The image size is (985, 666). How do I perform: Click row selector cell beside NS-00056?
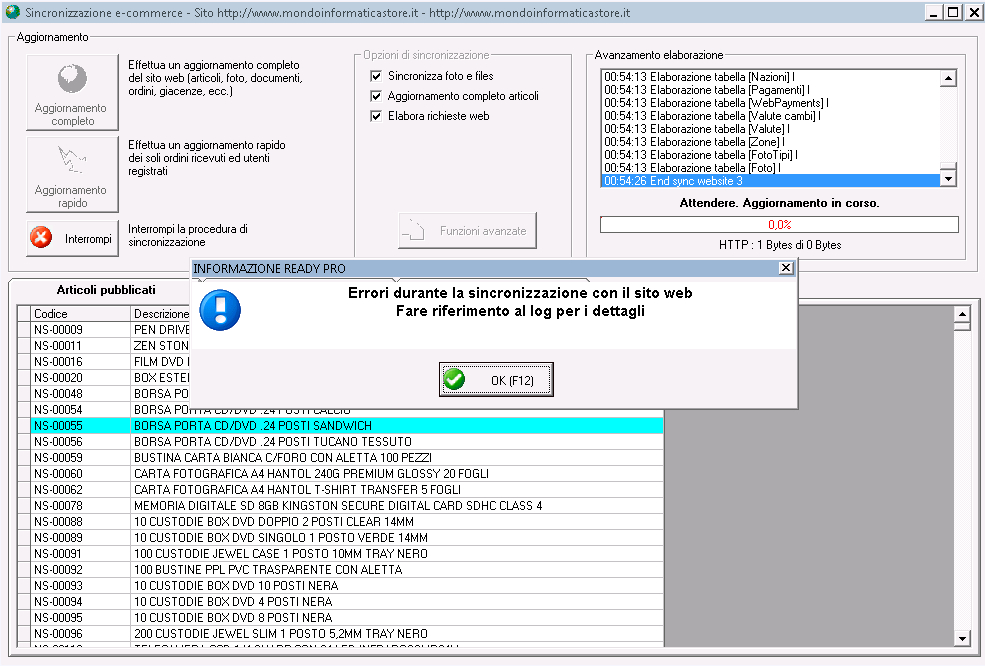(x=24, y=442)
